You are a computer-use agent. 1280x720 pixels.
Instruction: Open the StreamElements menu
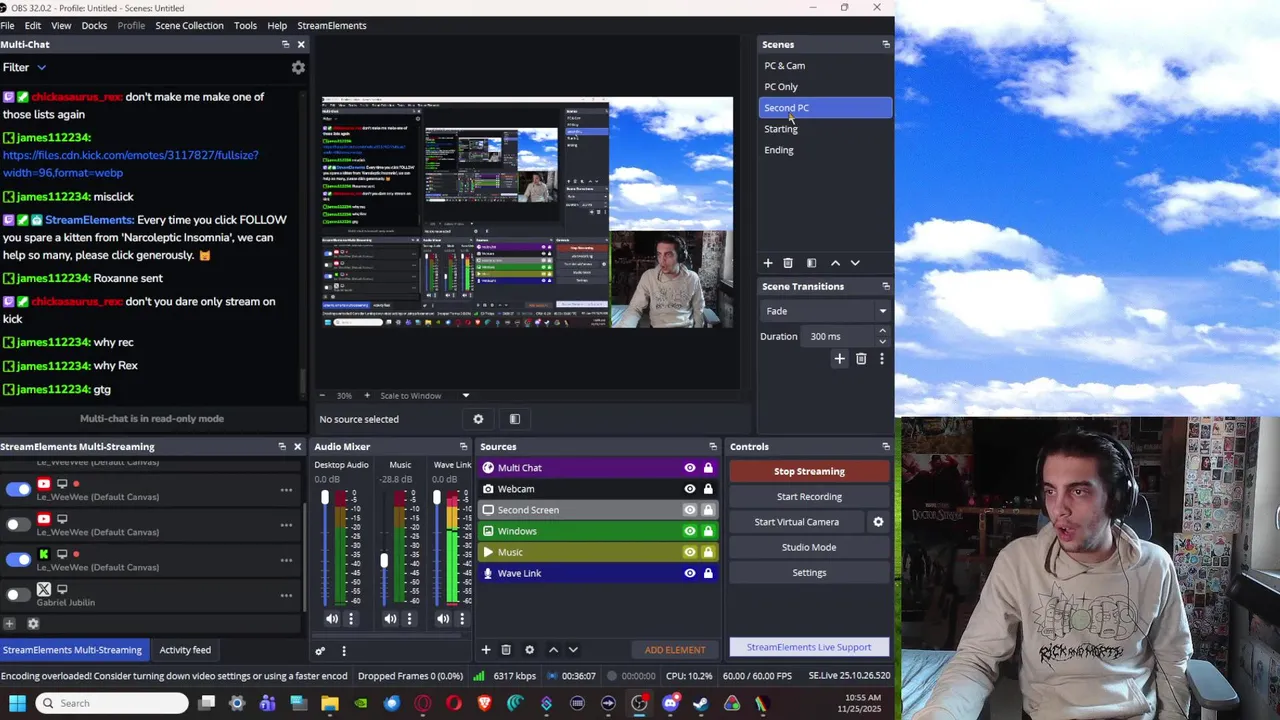tap(332, 25)
